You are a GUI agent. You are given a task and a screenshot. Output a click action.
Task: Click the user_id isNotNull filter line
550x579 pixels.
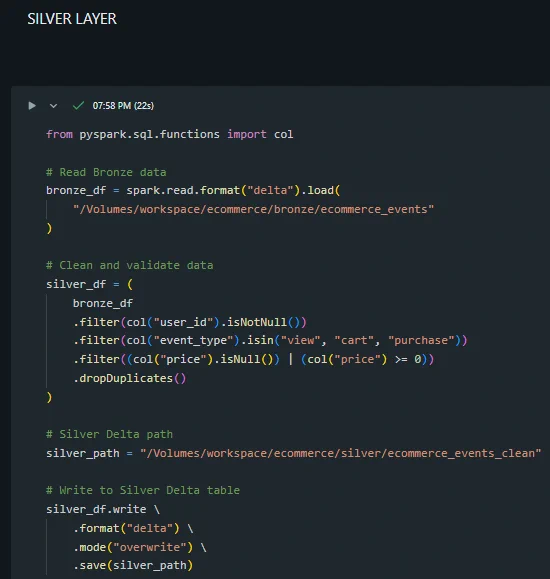click(190, 322)
